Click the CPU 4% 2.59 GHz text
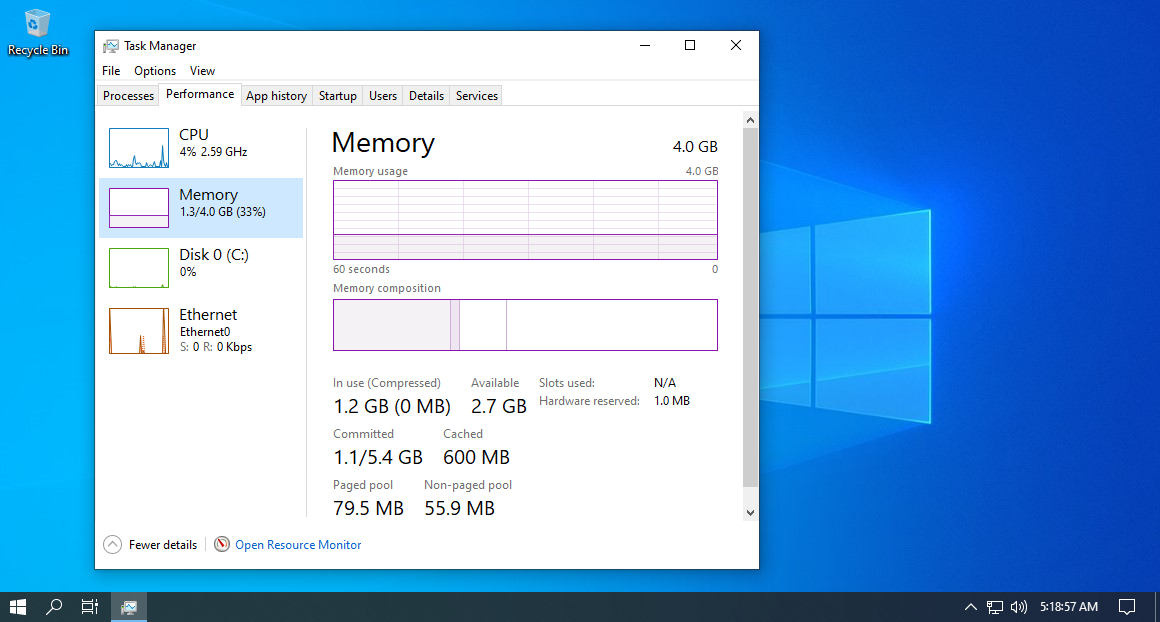 click(x=213, y=152)
